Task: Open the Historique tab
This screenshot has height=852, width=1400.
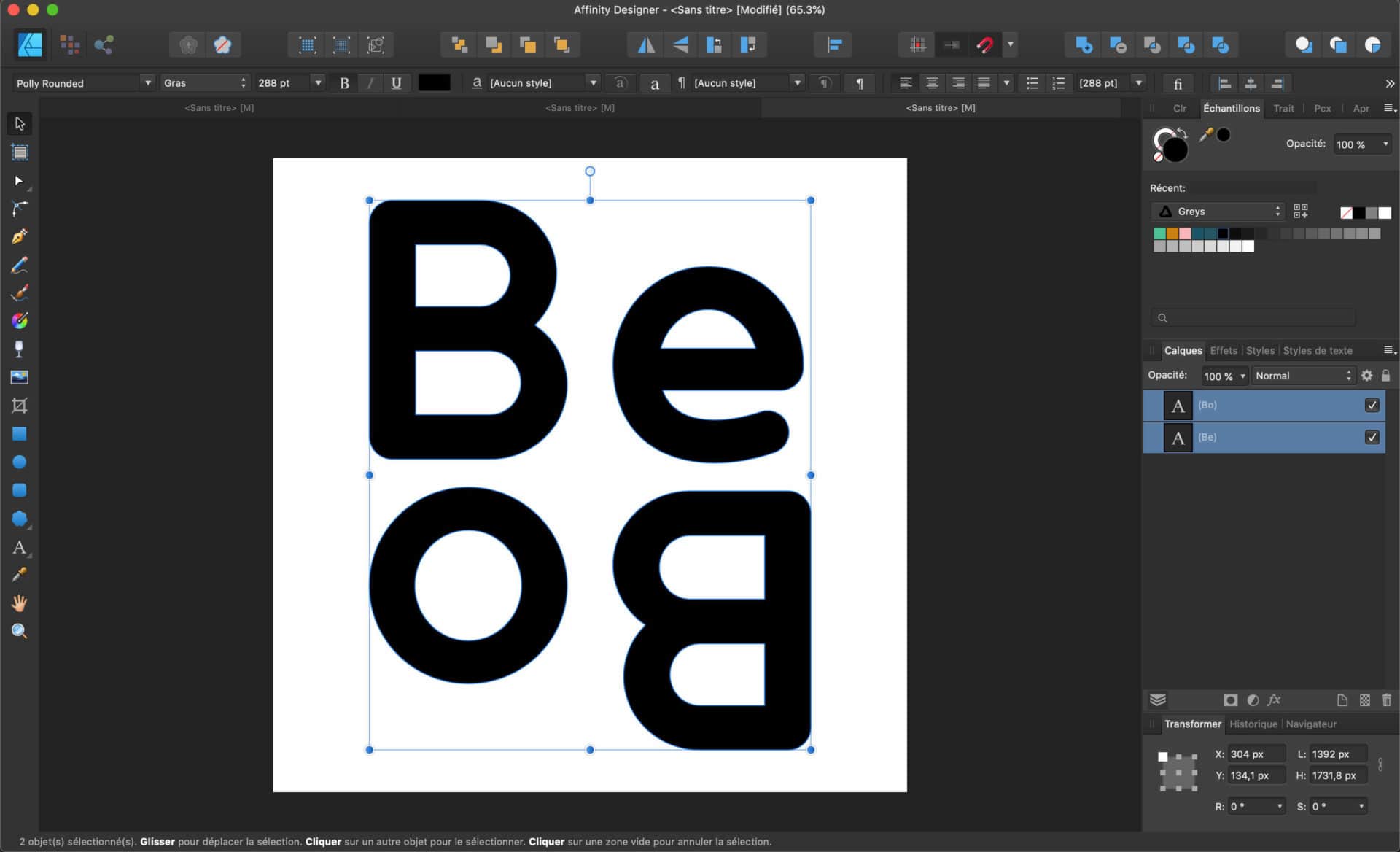Action: click(x=1253, y=724)
